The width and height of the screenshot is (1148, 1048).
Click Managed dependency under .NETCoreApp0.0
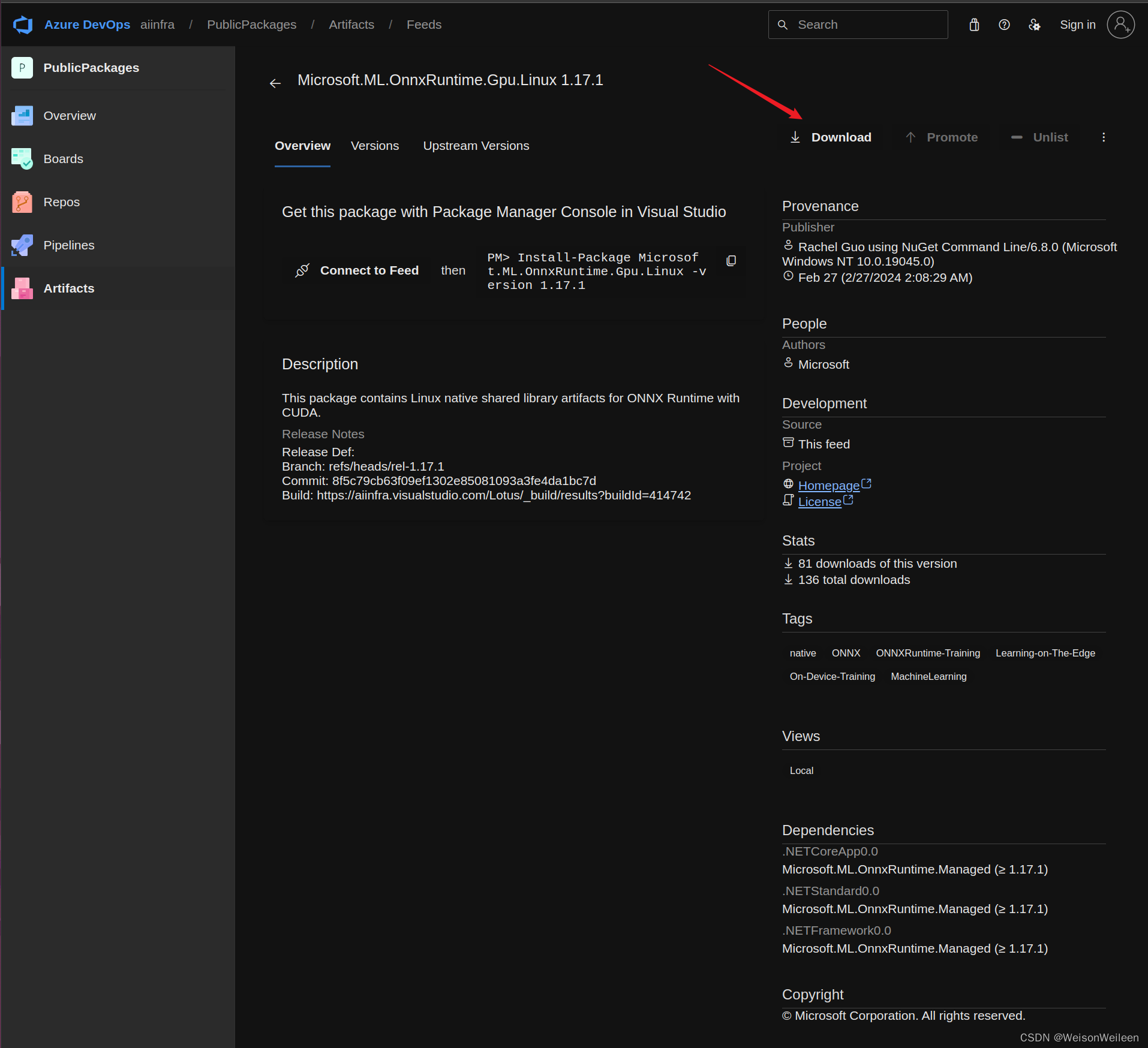[915, 869]
